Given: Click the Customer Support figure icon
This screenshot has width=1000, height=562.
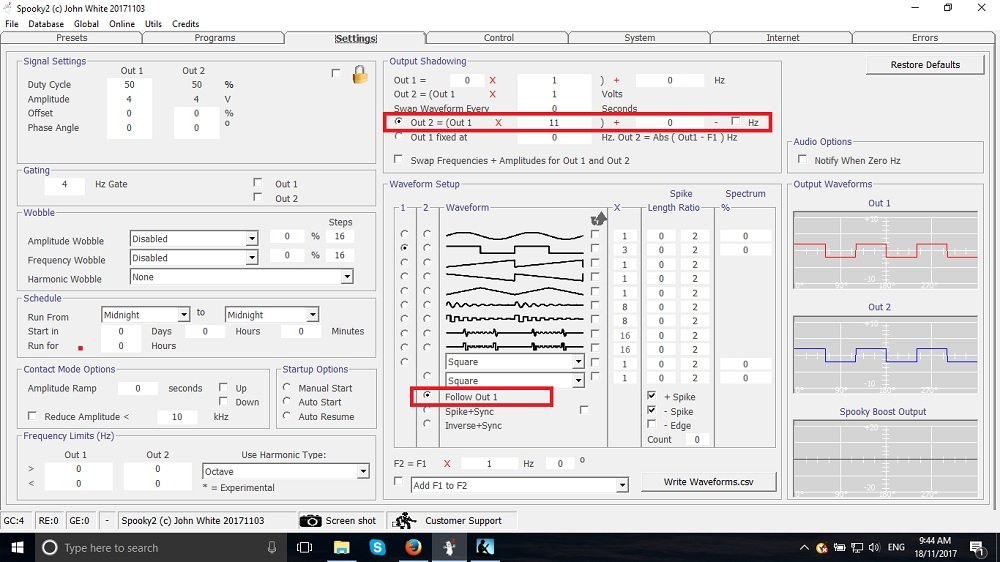Looking at the screenshot, I should pos(404,521).
